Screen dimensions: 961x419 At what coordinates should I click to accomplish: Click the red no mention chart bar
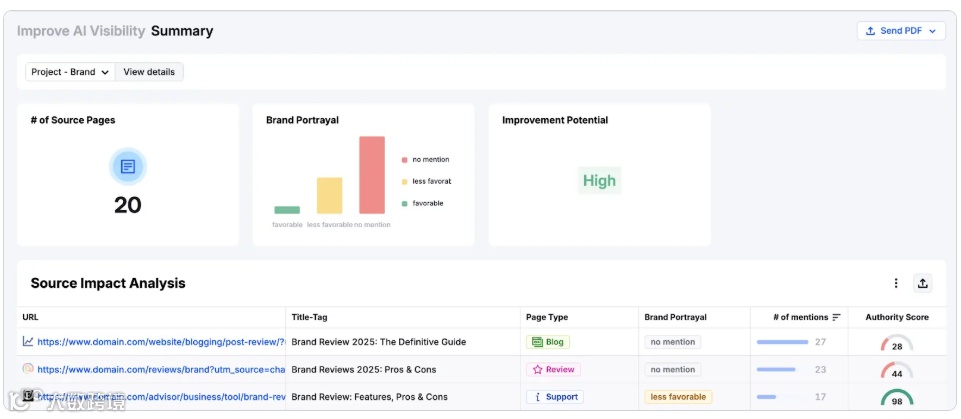tap(372, 175)
